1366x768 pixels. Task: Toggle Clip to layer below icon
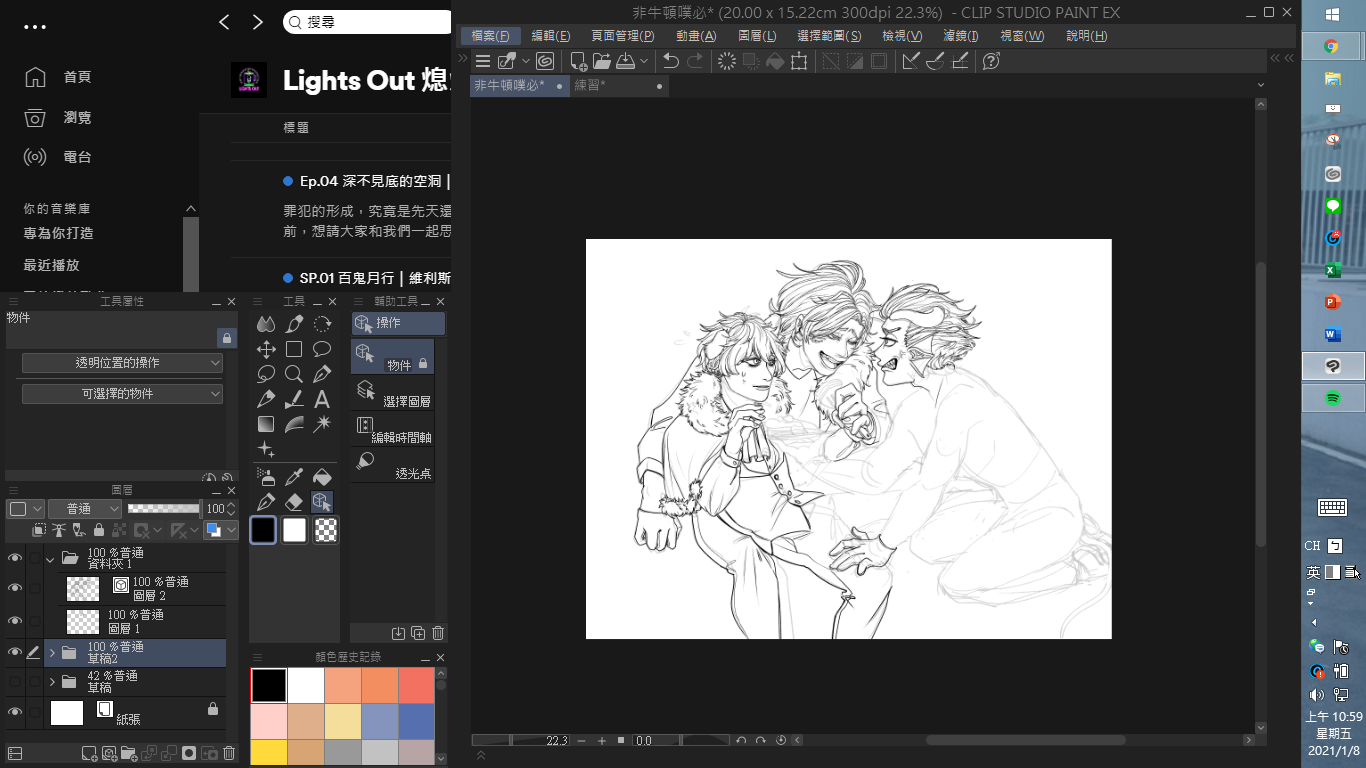point(39,530)
